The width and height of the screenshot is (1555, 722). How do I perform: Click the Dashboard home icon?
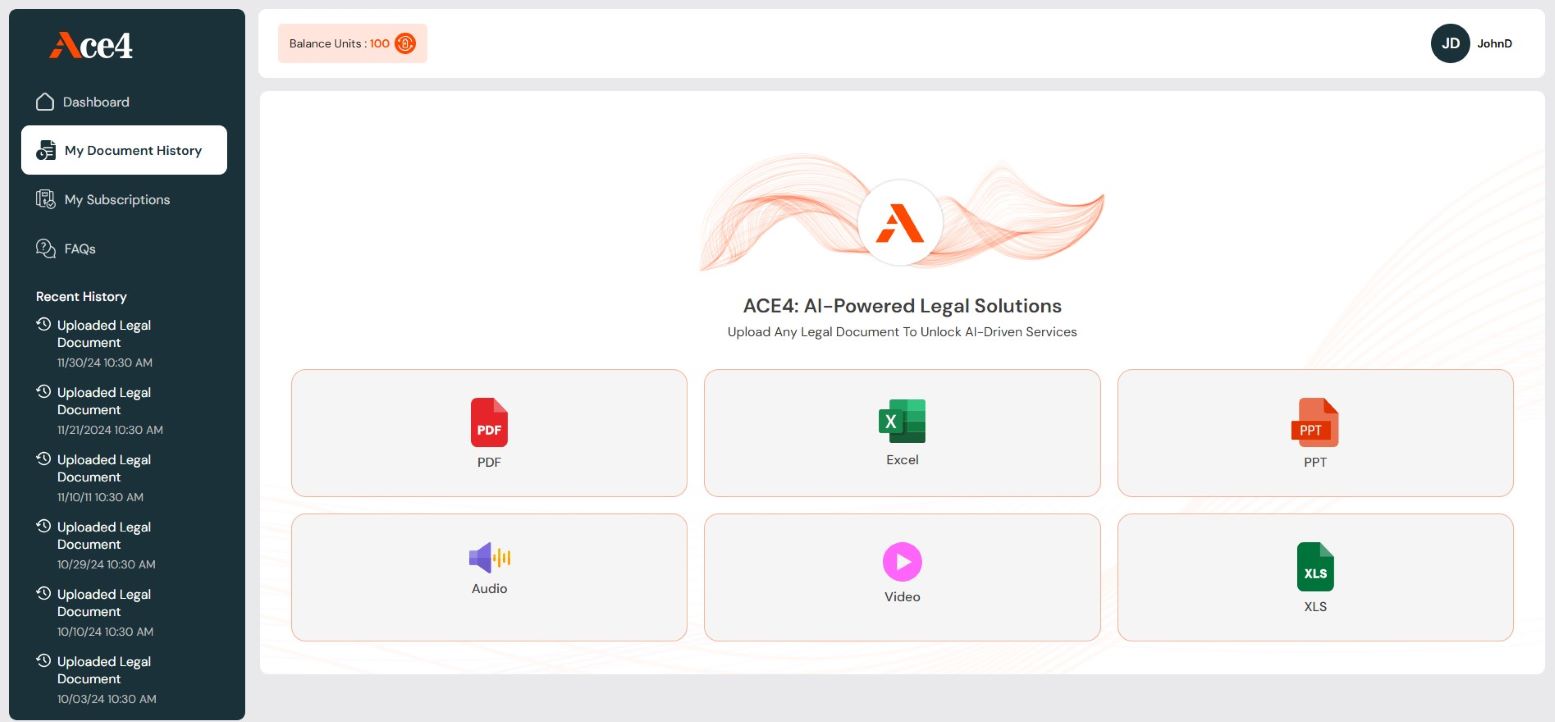click(x=45, y=102)
